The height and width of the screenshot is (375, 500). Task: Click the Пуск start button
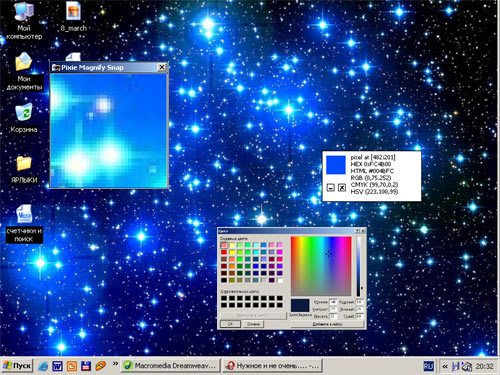(17, 366)
